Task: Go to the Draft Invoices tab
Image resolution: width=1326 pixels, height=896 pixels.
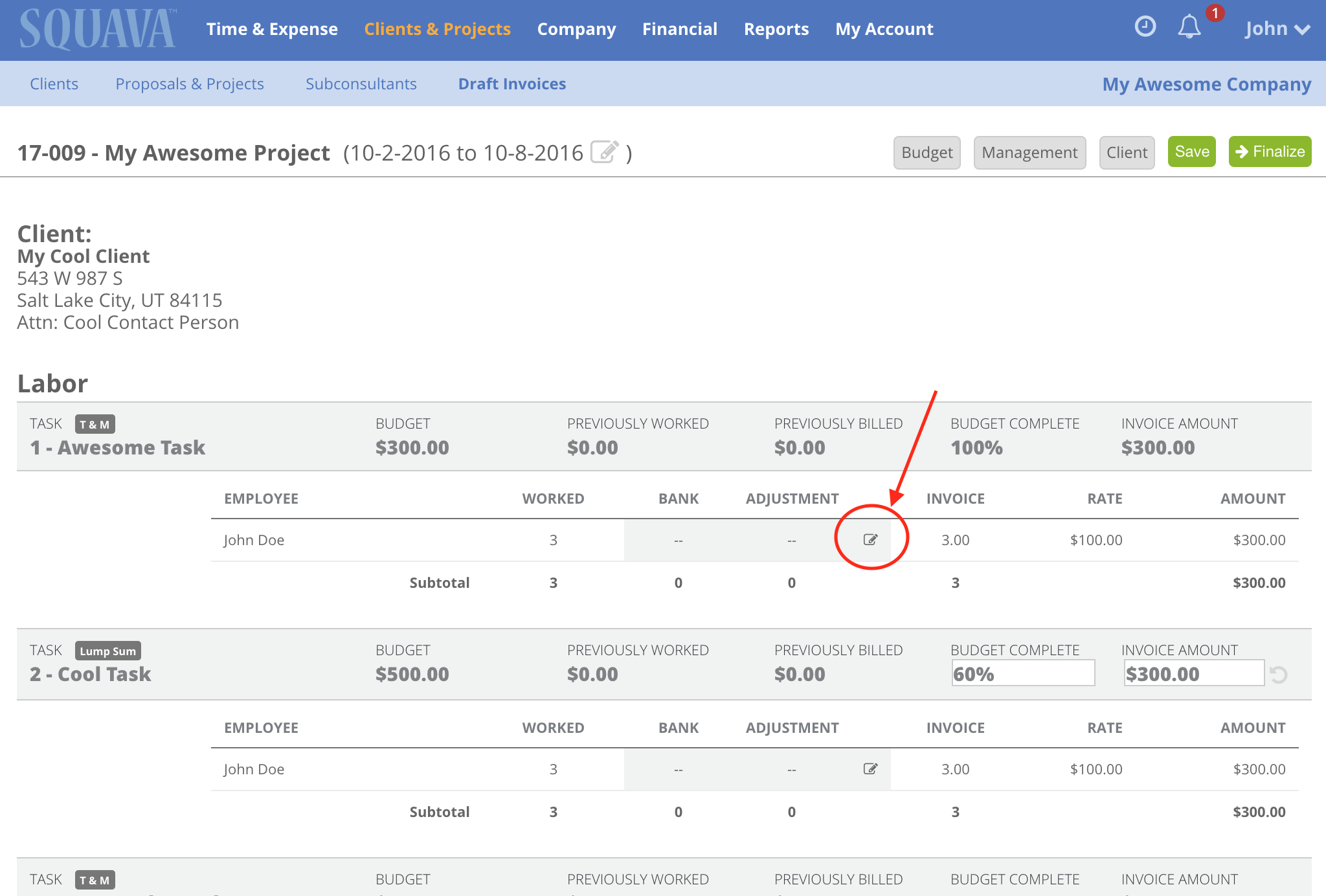Action: 512,84
